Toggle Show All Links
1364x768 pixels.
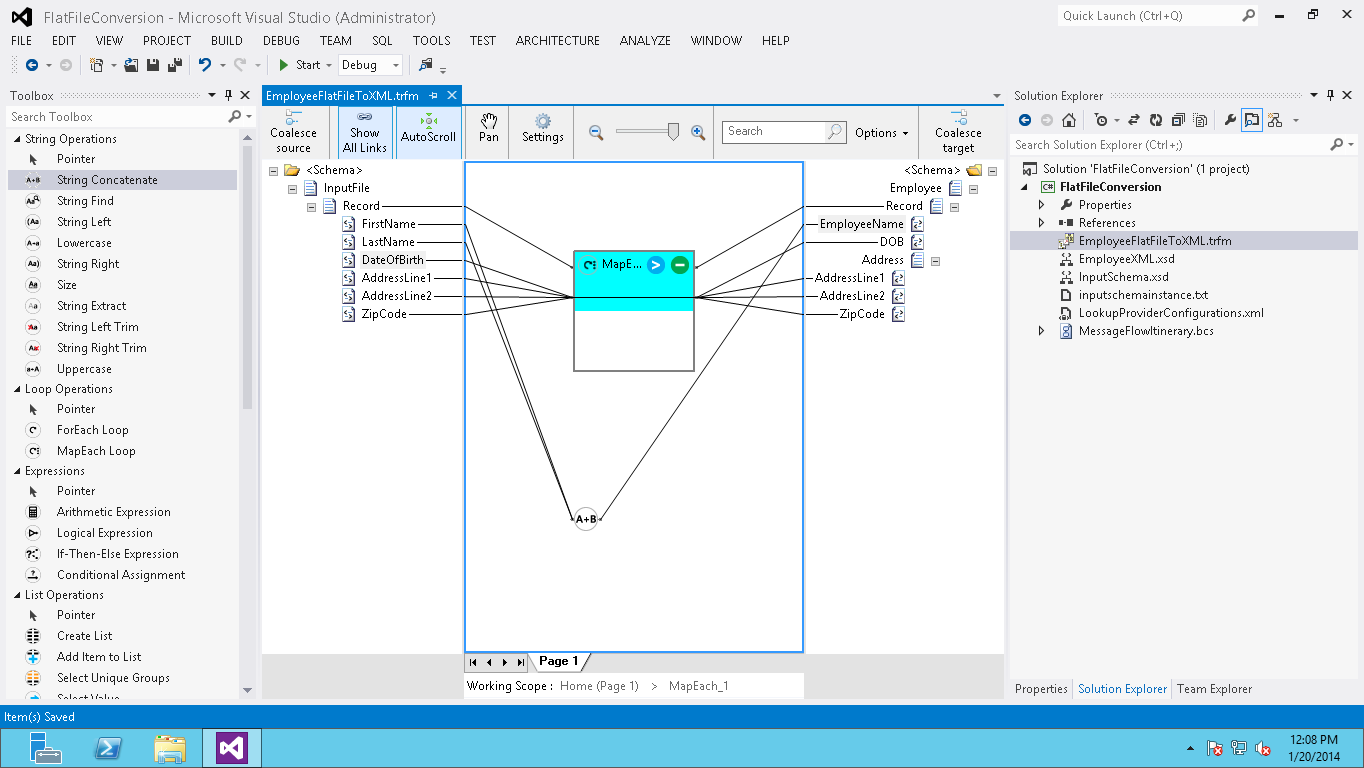tap(365, 133)
